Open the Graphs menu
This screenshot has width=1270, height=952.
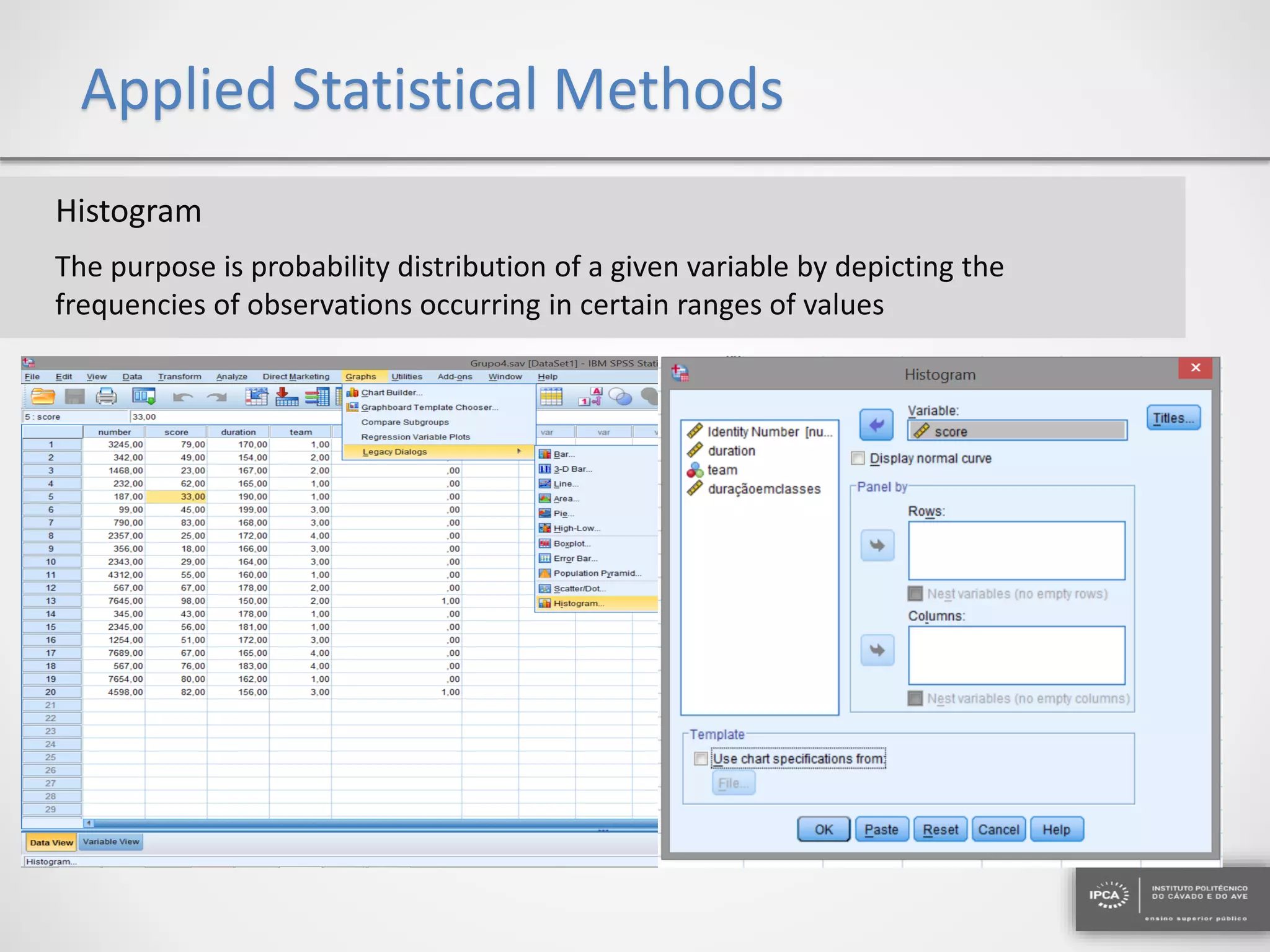coord(361,376)
